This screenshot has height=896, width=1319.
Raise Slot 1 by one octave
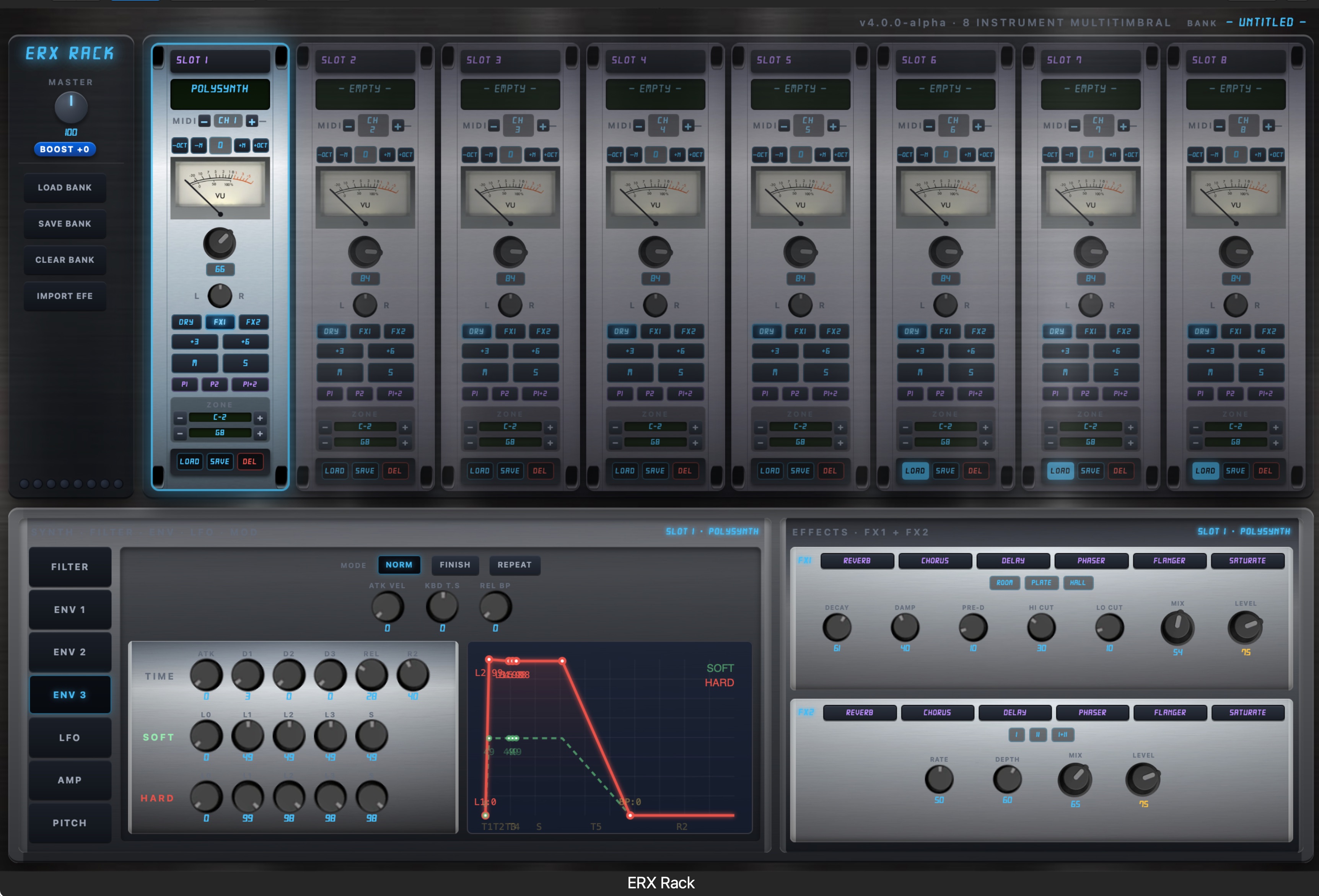point(261,145)
